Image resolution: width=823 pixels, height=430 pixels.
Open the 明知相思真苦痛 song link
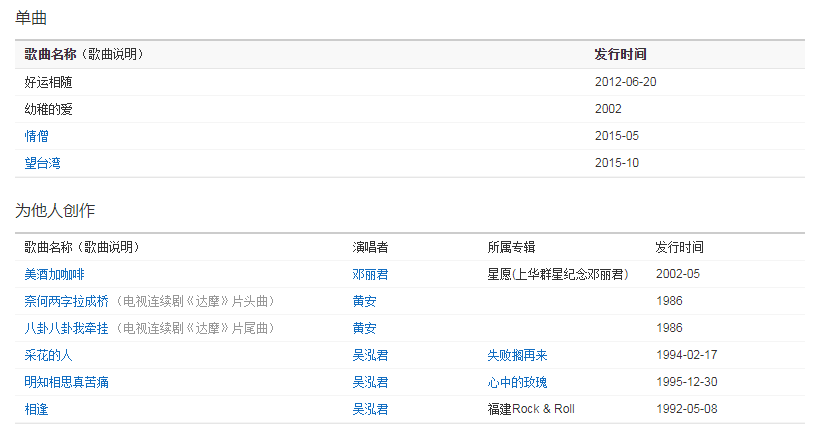[67, 382]
